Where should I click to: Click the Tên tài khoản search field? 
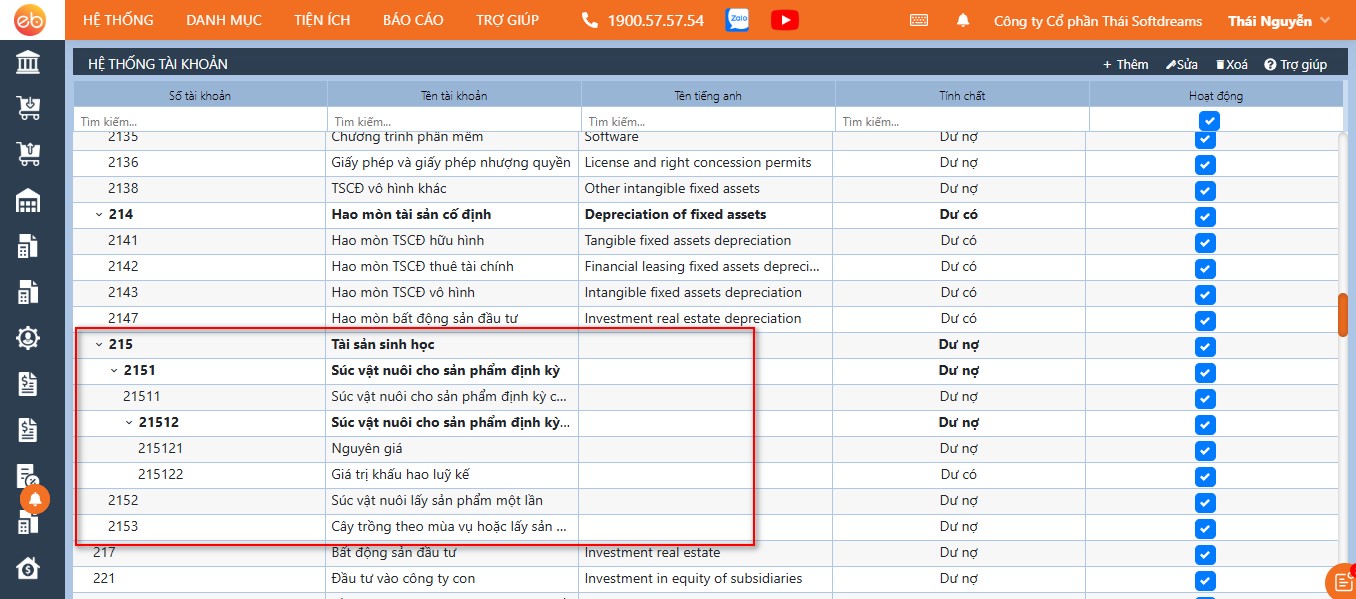[x=453, y=121]
